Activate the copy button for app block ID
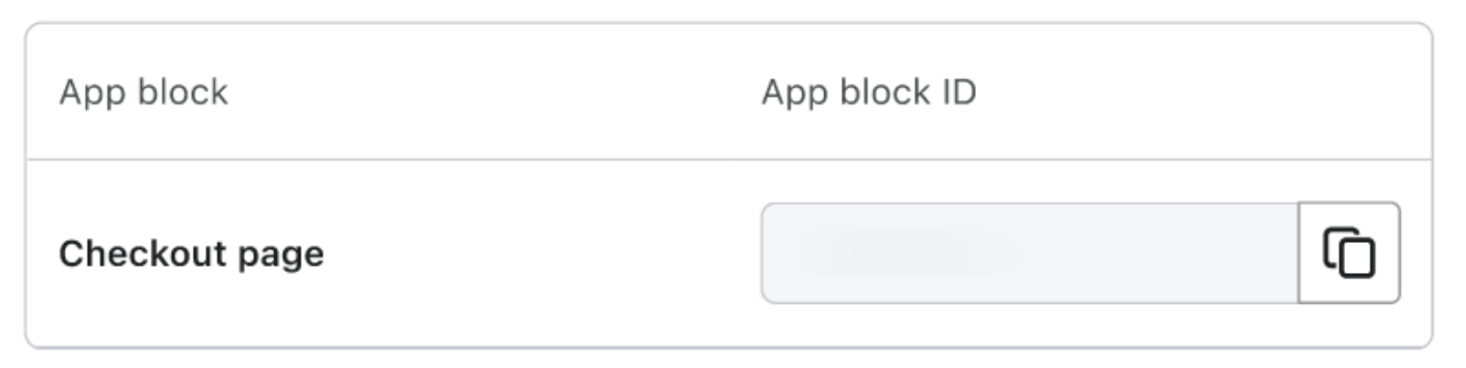Viewport: 1466px width, 368px height. click(1349, 253)
